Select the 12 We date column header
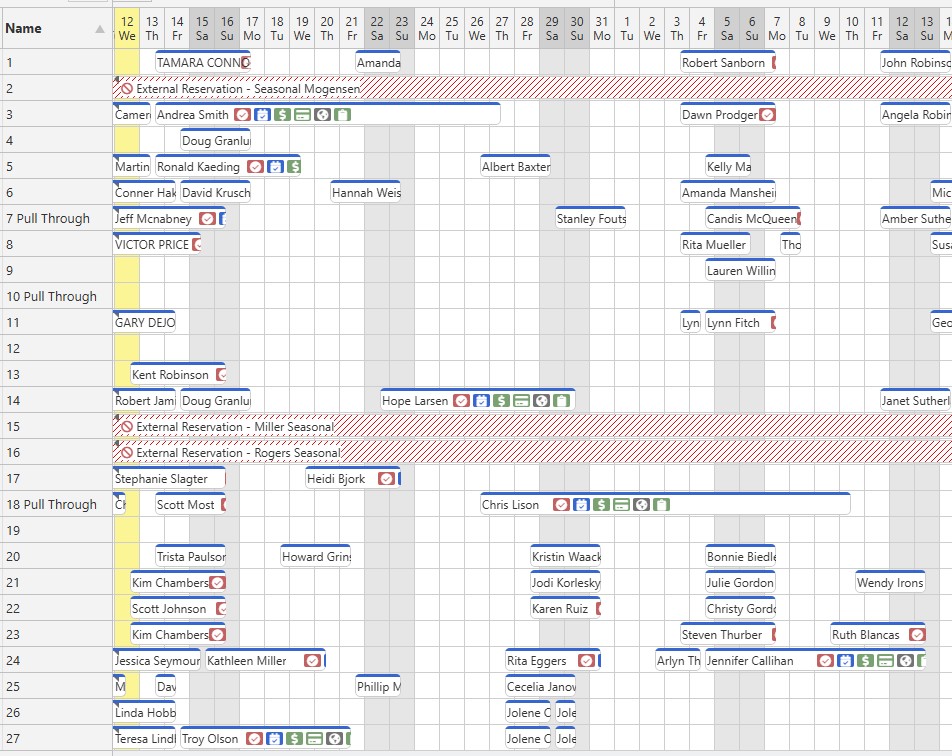Image resolution: width=952 pixels, height=756 pixels. point(127,29)
